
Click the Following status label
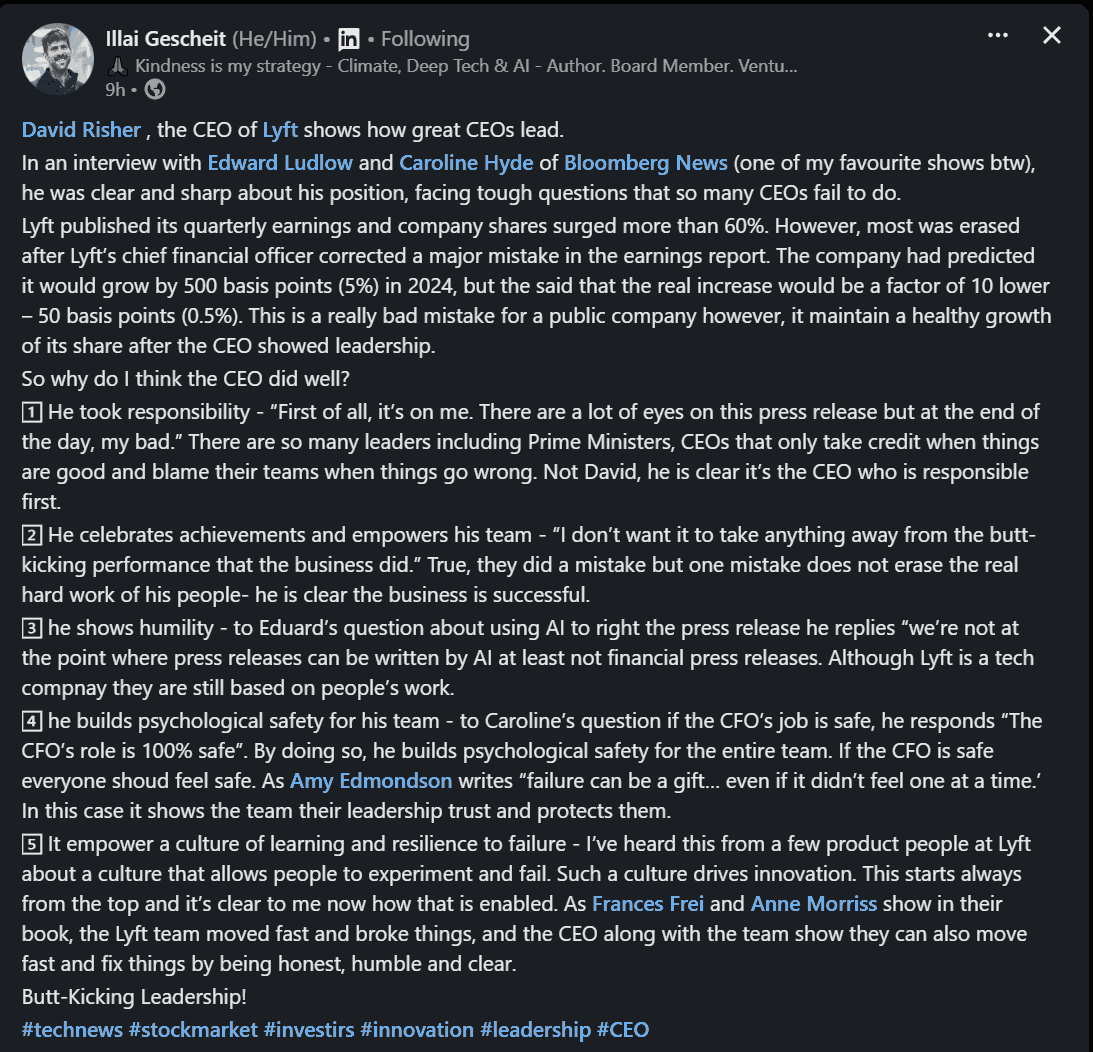[425, 39]
